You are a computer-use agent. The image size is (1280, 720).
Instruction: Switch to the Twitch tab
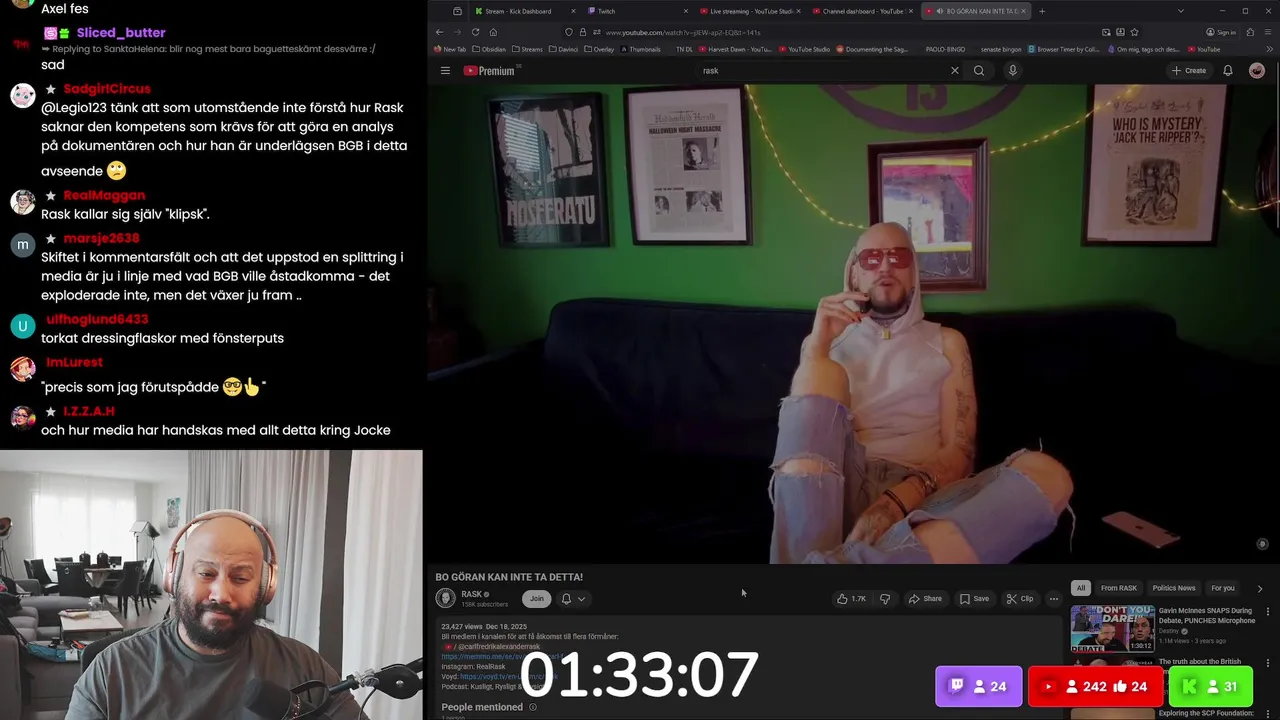pyautogui.click(x=639, y=11)
